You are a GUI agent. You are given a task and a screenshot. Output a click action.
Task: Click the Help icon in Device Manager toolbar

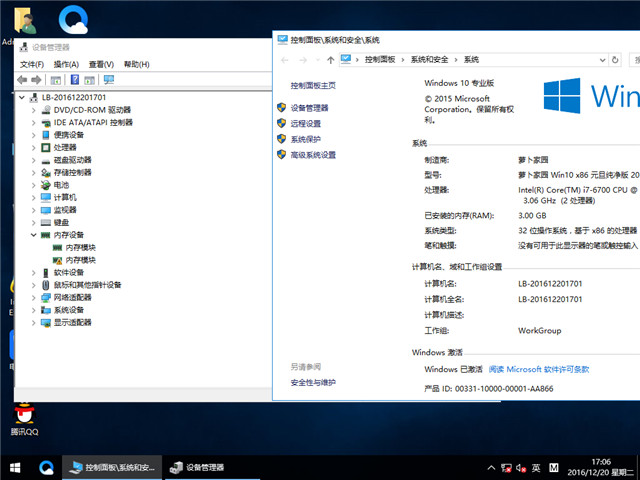coord(75,80)
